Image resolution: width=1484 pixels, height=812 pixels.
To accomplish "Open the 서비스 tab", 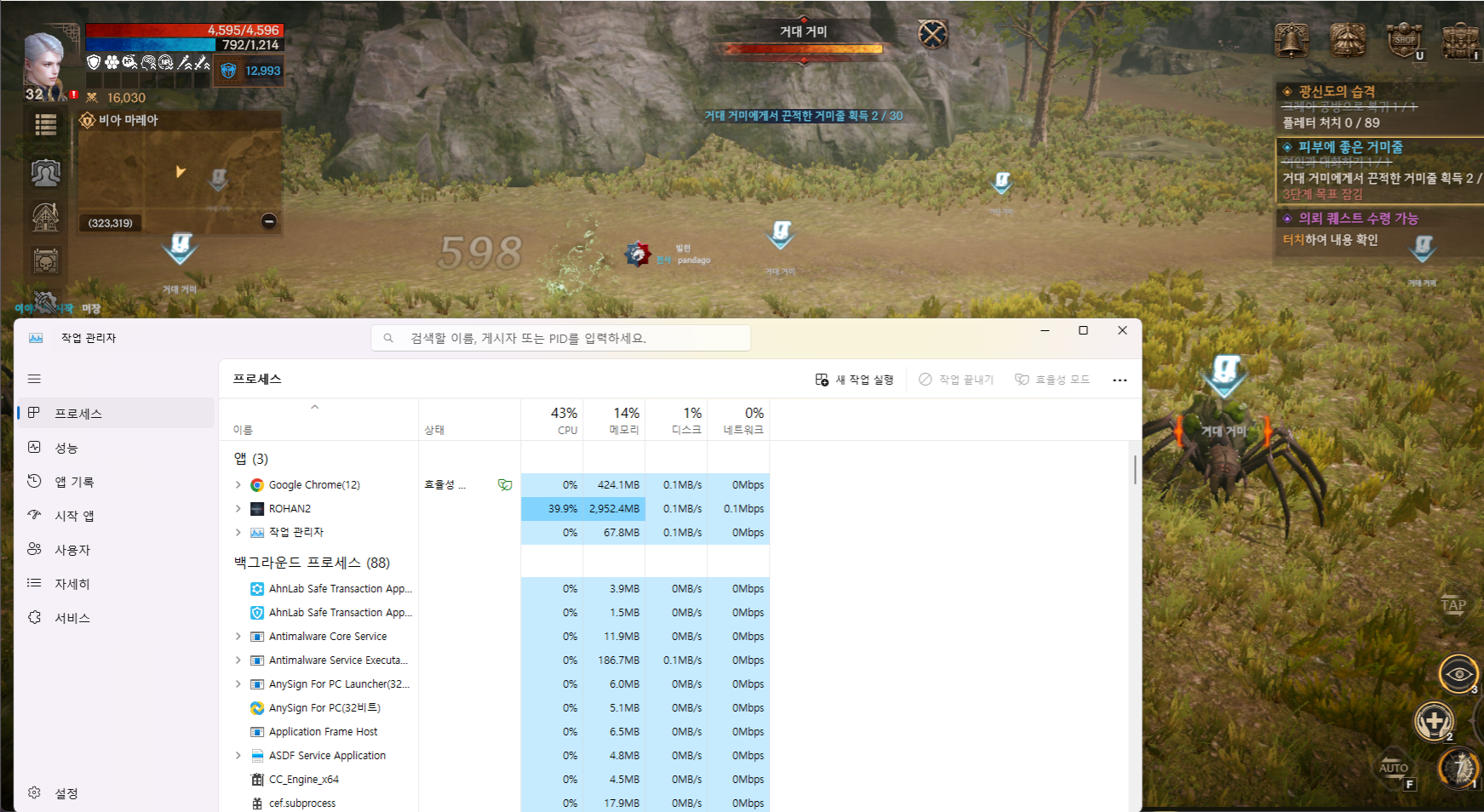I will coord(117,617).
